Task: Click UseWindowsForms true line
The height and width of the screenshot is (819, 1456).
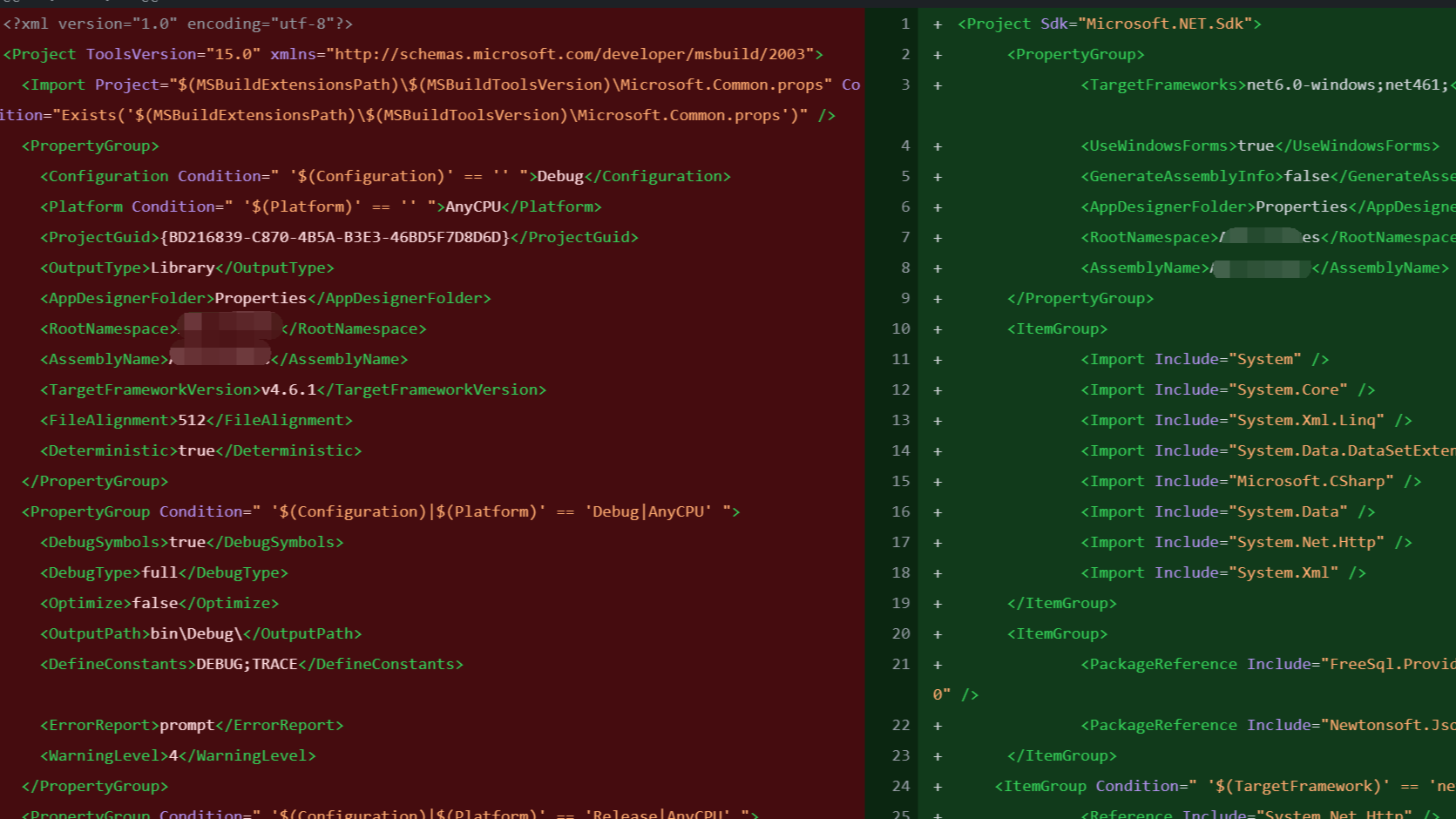Action: (1260, 146)
